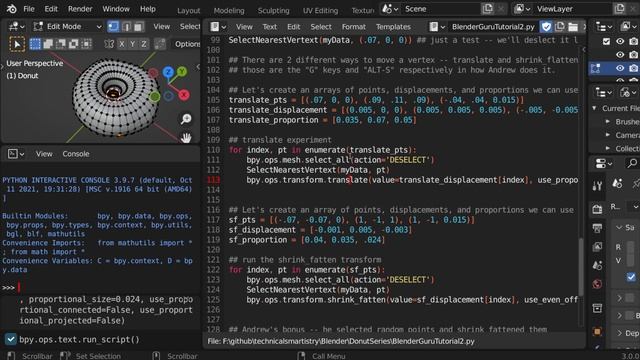The image size is (640, 360).
Task: Open the Render menu
Action: coord(80,9)
